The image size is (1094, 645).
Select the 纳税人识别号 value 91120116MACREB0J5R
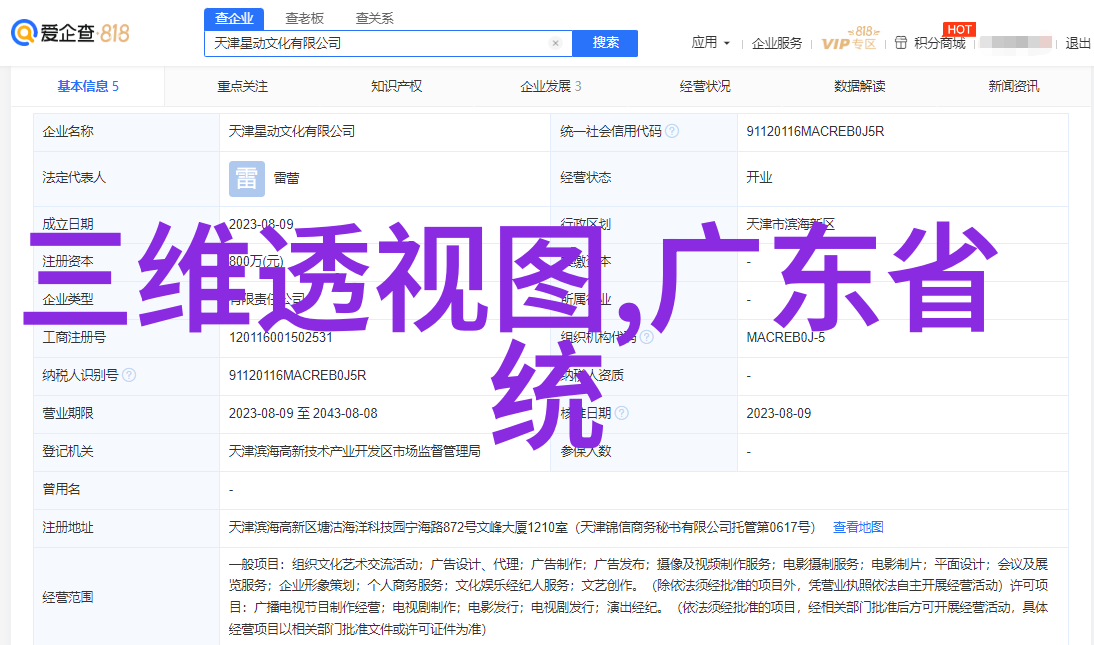pyautogui.click(x=297, y=376)
